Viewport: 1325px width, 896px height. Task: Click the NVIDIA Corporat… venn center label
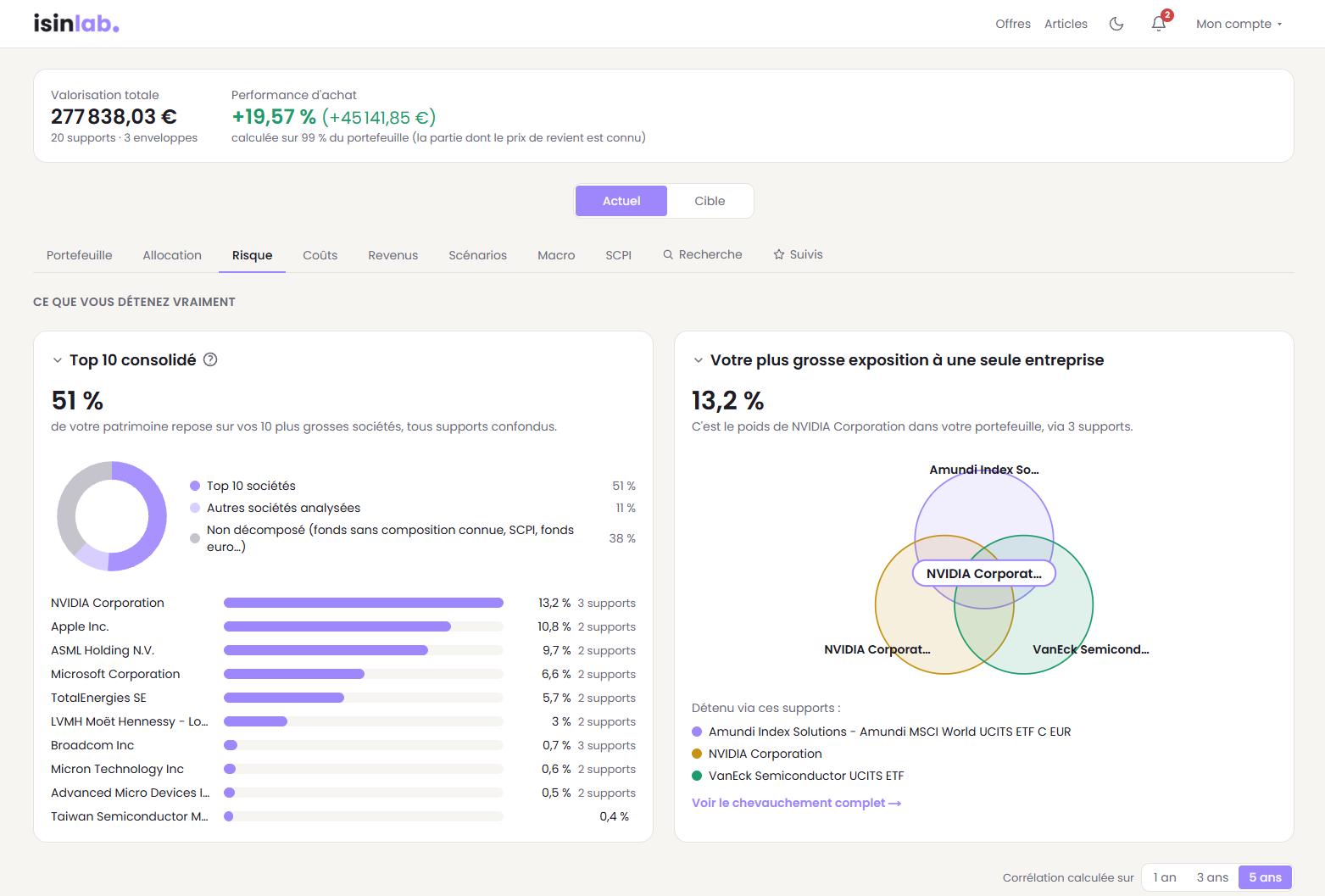tap(984, 574)
